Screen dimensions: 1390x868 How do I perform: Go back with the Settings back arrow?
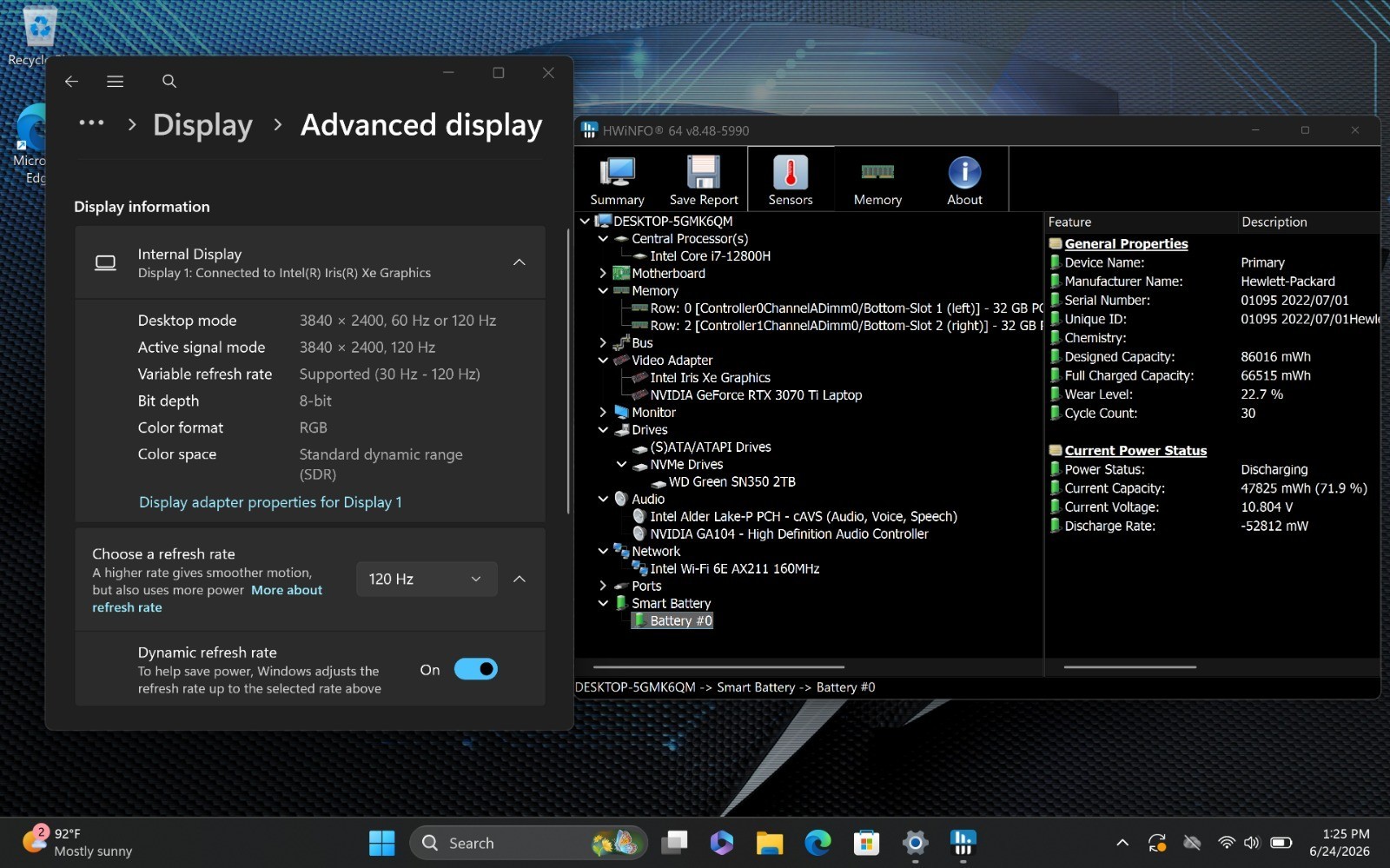71,81
